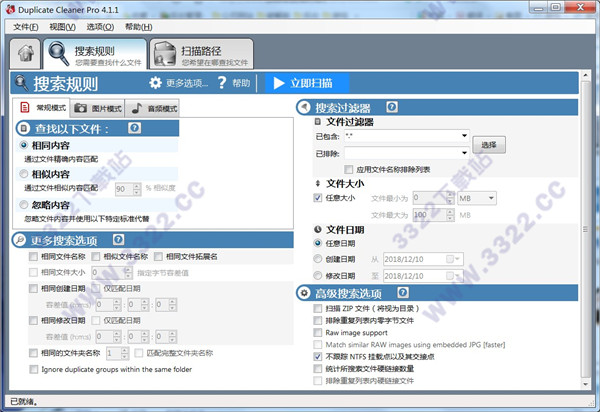Click the document icon of 查找以下文件 header
Screen dimensions: 600x412
[24, 129]
